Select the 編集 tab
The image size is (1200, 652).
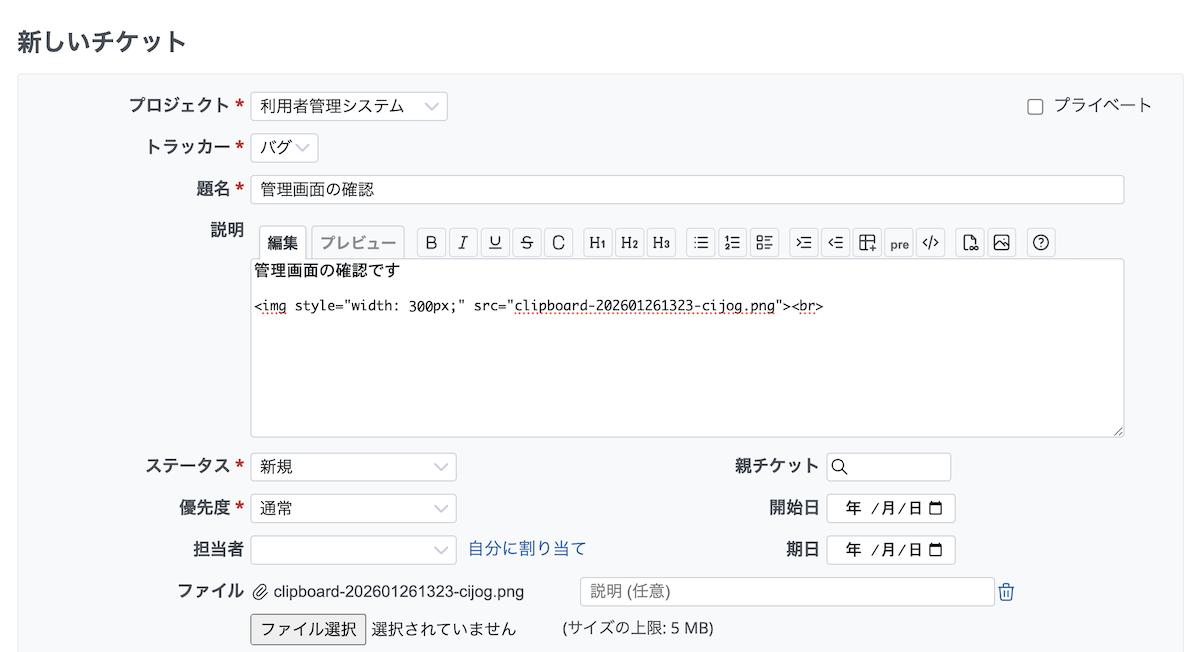[283, 243]
